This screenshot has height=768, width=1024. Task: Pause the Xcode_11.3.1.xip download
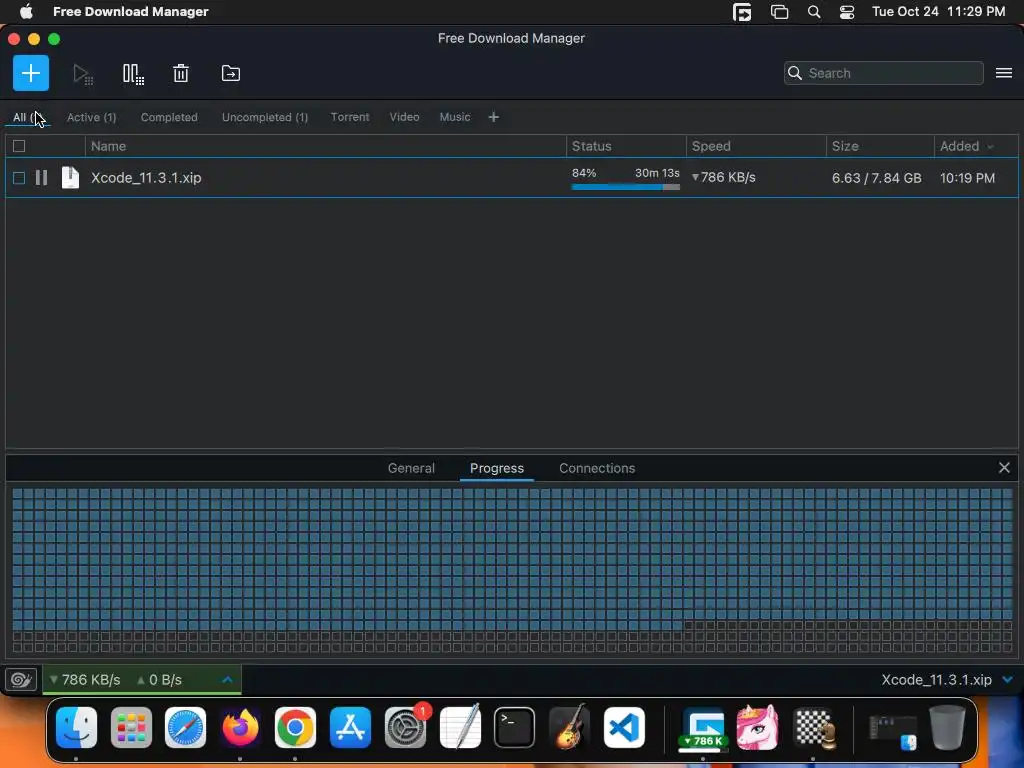point(41,178)
